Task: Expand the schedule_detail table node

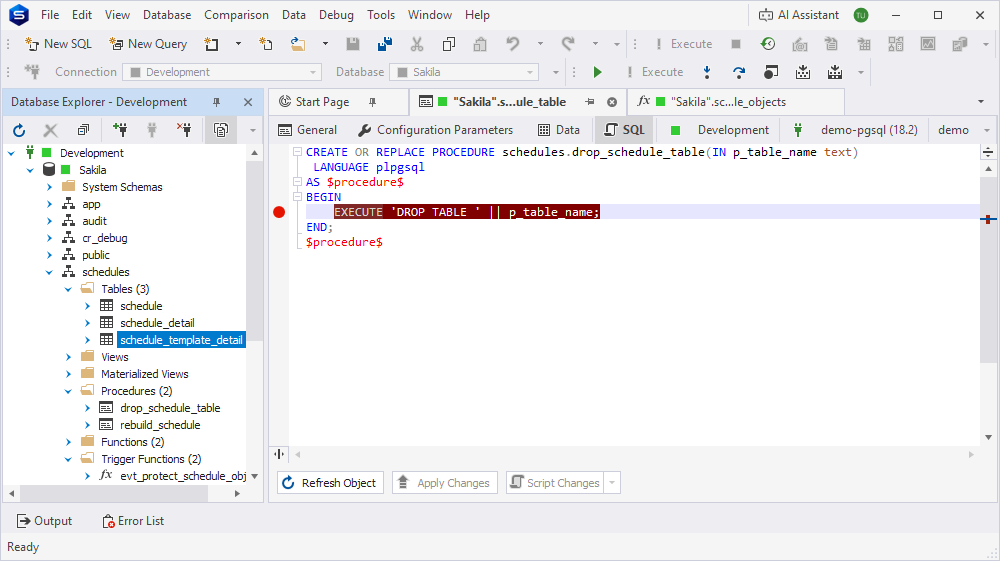Action: tap(88, 323)
